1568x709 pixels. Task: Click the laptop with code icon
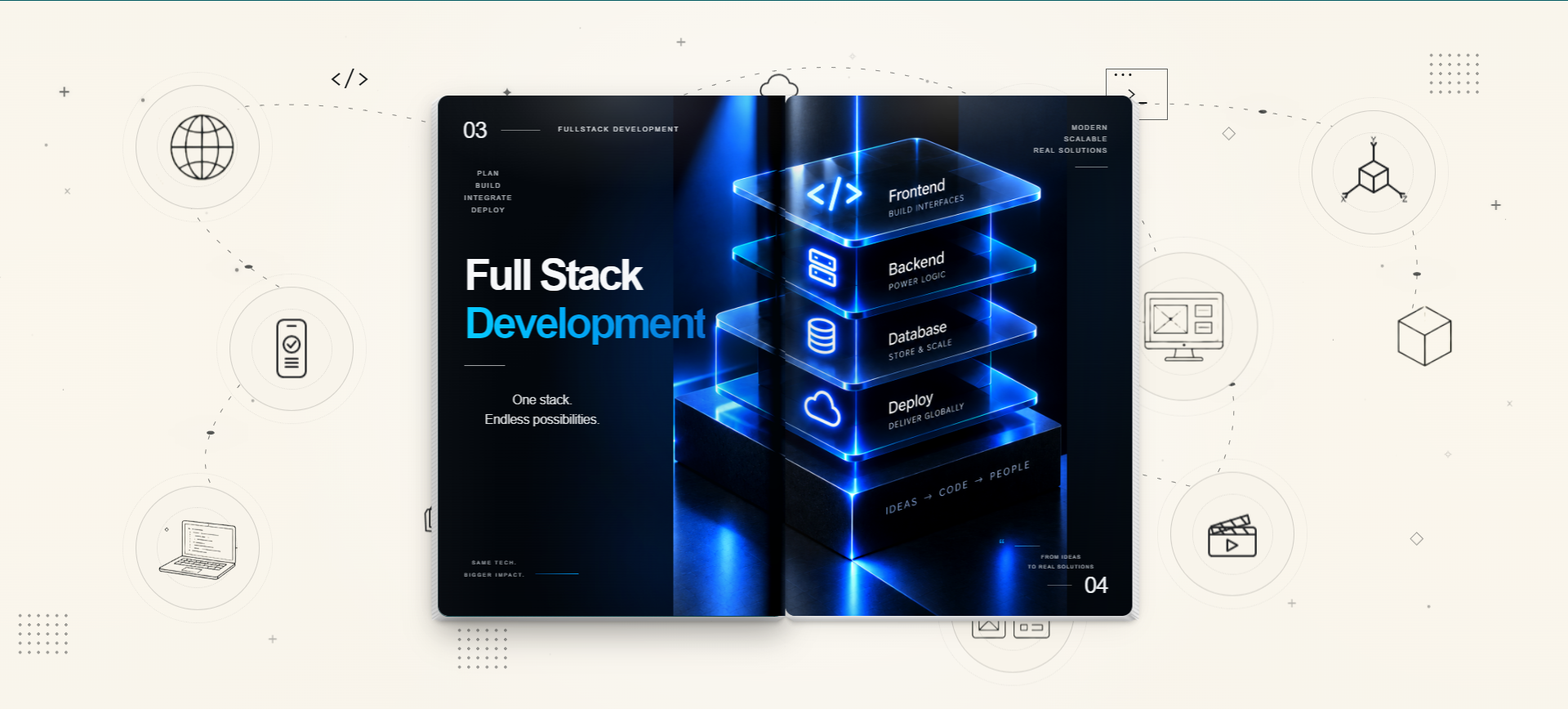click(x=198, y=549)
